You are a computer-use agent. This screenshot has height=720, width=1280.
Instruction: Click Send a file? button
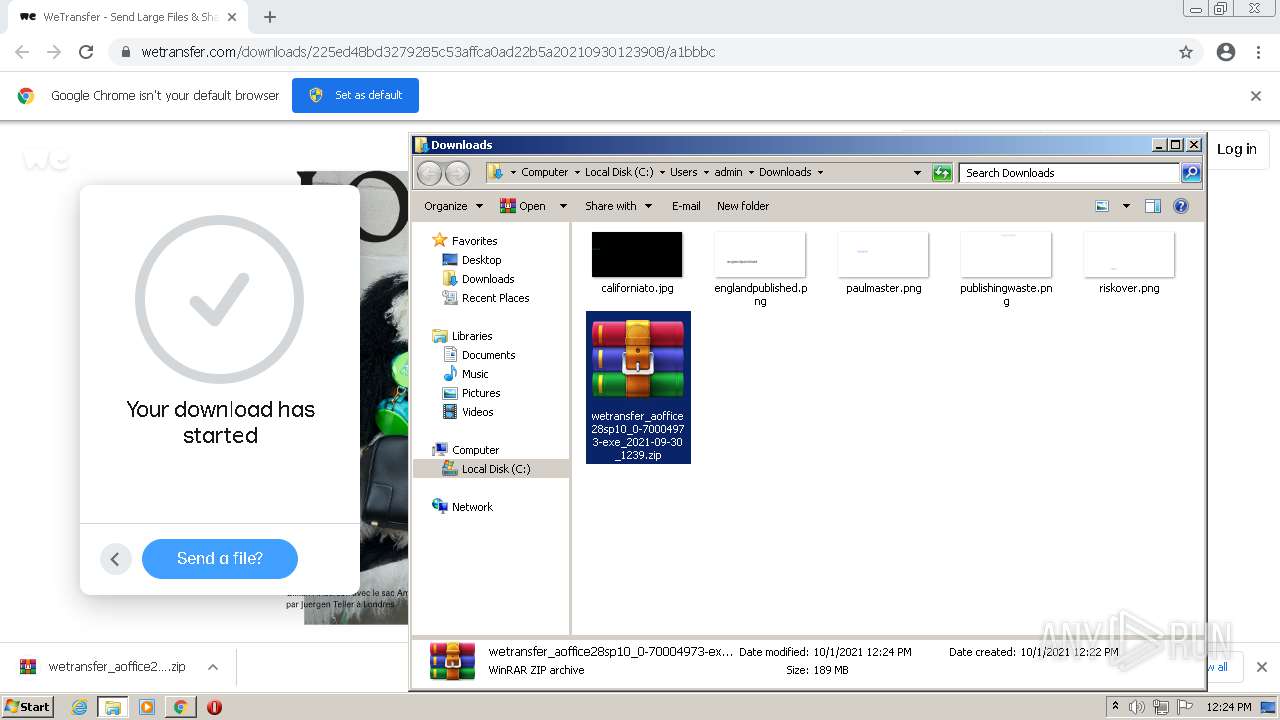point(220,558)
